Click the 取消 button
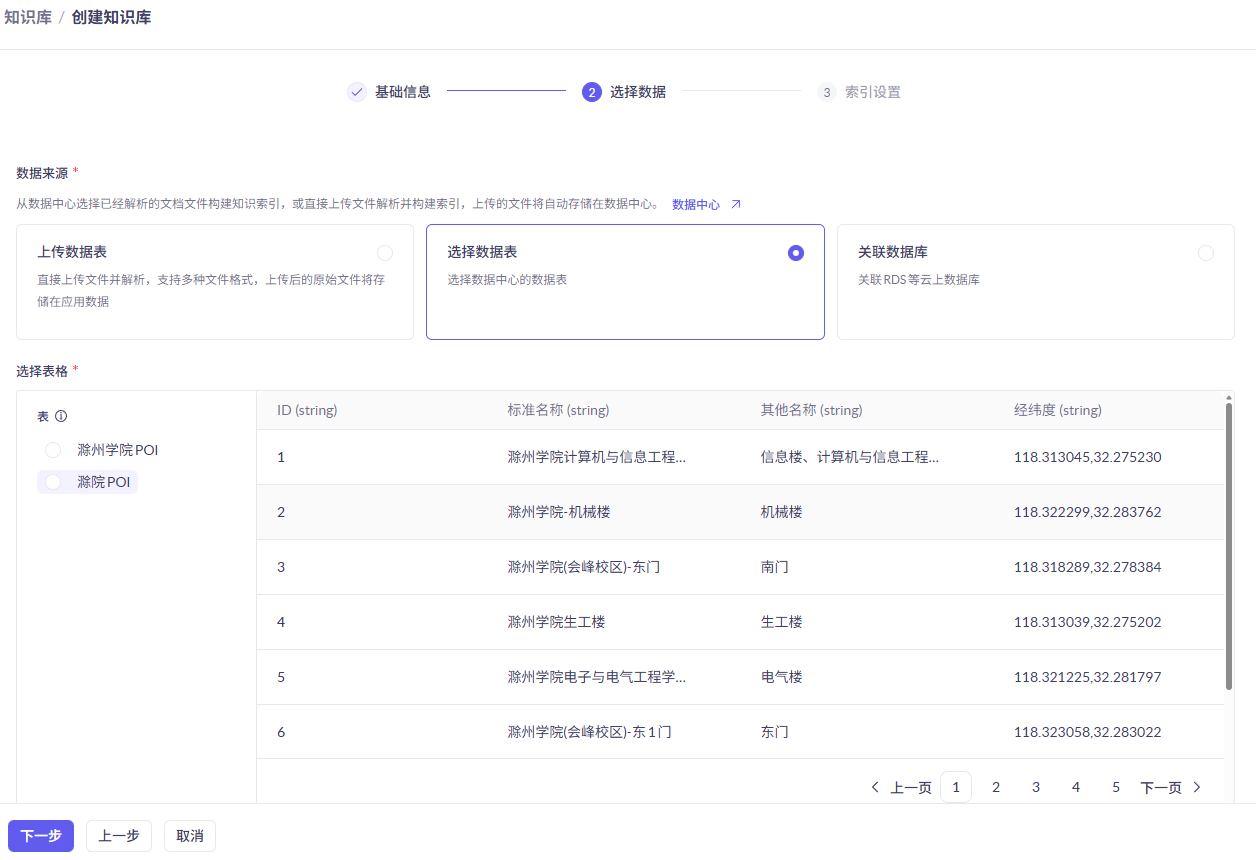 click(189, 835)
